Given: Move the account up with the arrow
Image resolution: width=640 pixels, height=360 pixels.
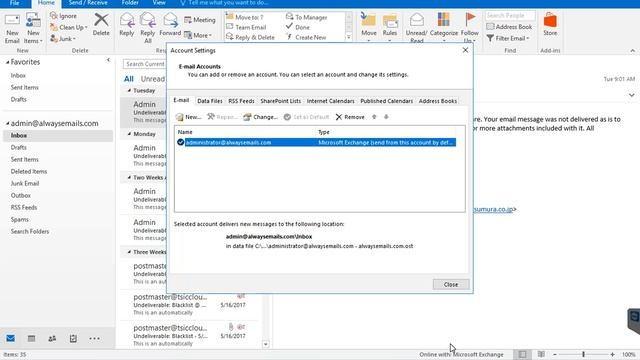Looking at the screenshot, I should click(374, 117).
